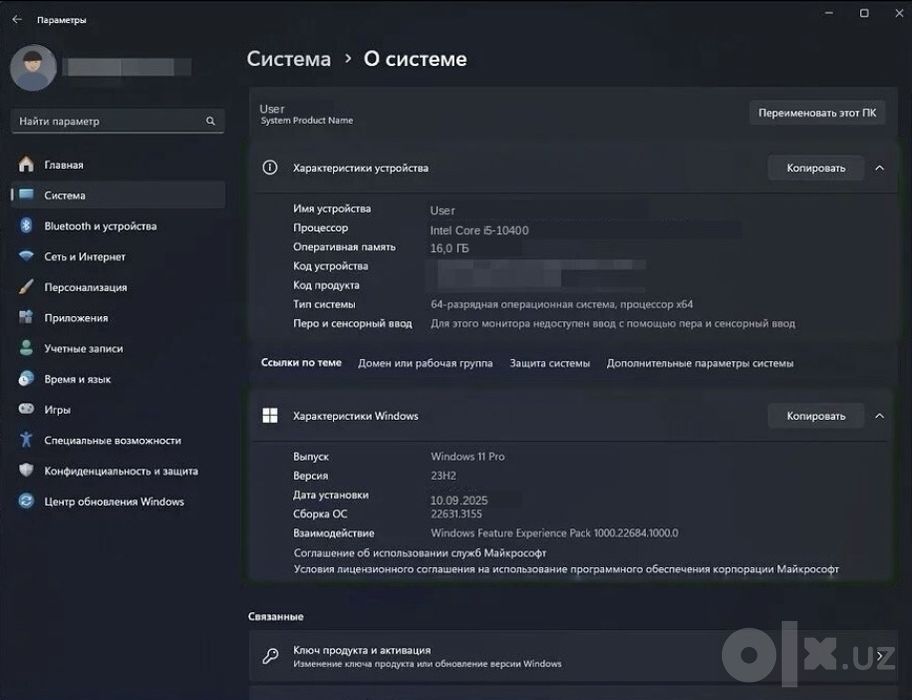Minimize the Параметры window

point(829,13)
